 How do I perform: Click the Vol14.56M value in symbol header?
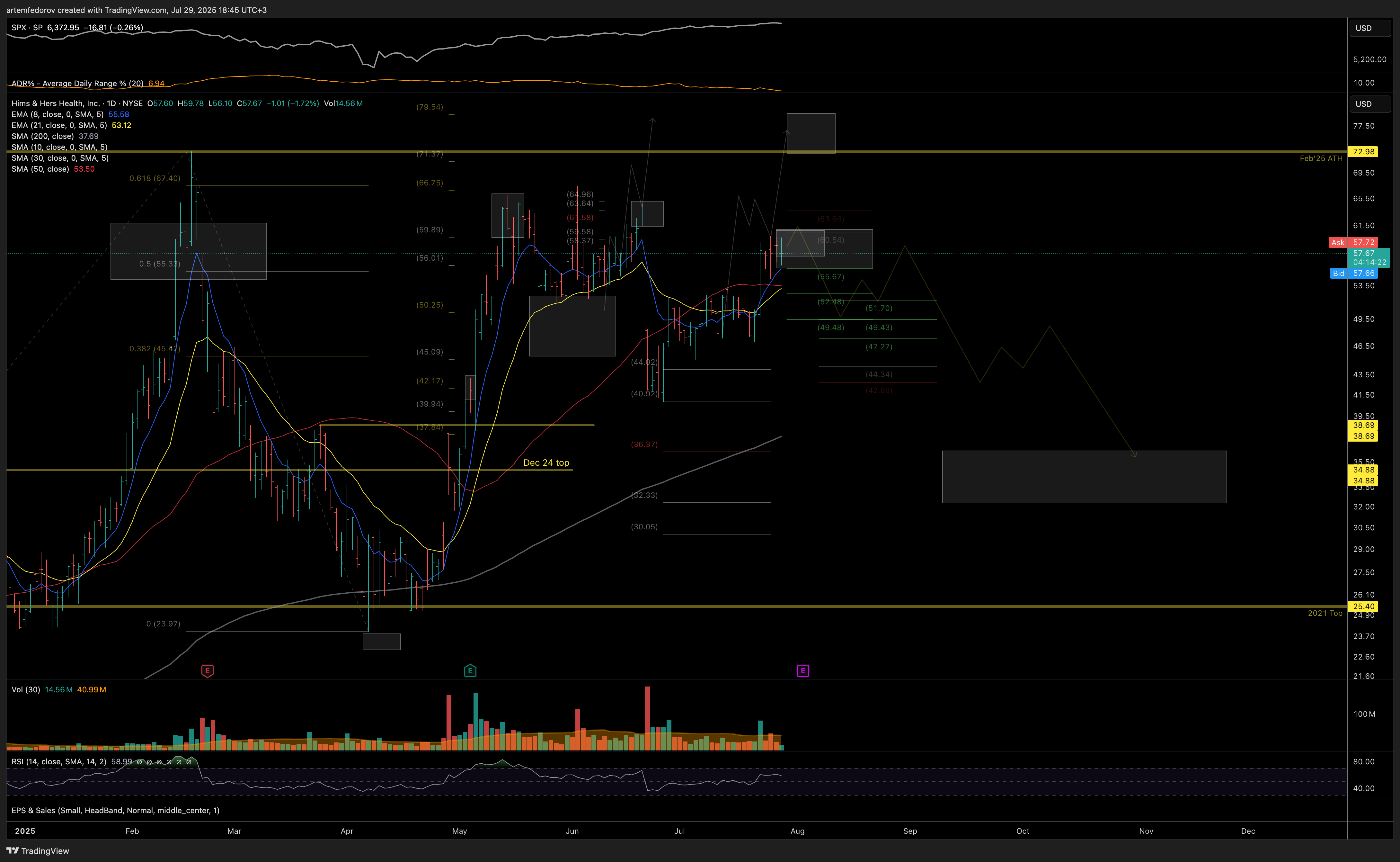343,103
